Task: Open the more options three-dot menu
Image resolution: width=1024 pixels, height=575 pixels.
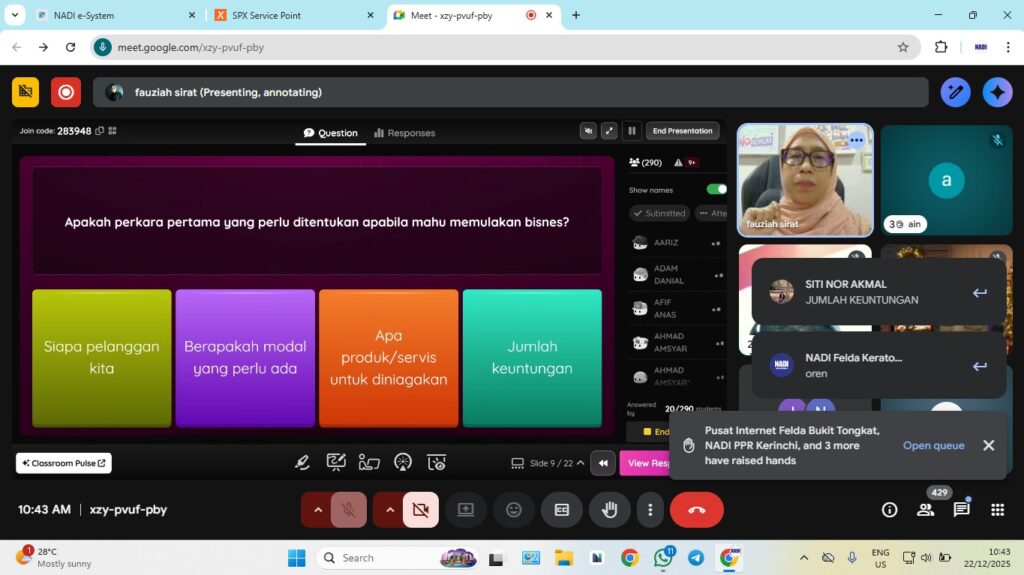Action: pyautogui.click(x=650, y=510)
